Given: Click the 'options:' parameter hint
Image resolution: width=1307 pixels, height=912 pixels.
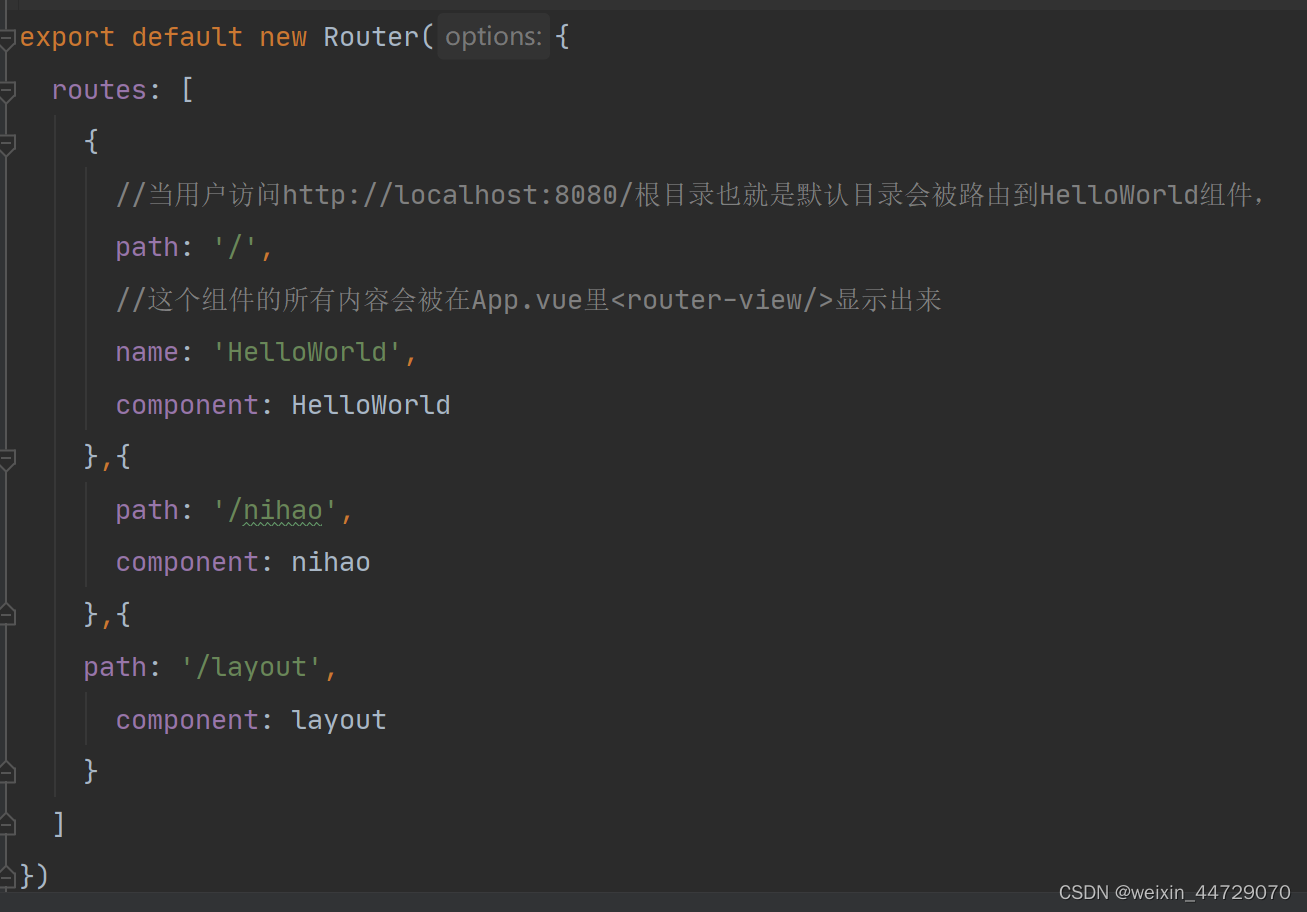Looking at the screenshot, I should click(494, 37).
